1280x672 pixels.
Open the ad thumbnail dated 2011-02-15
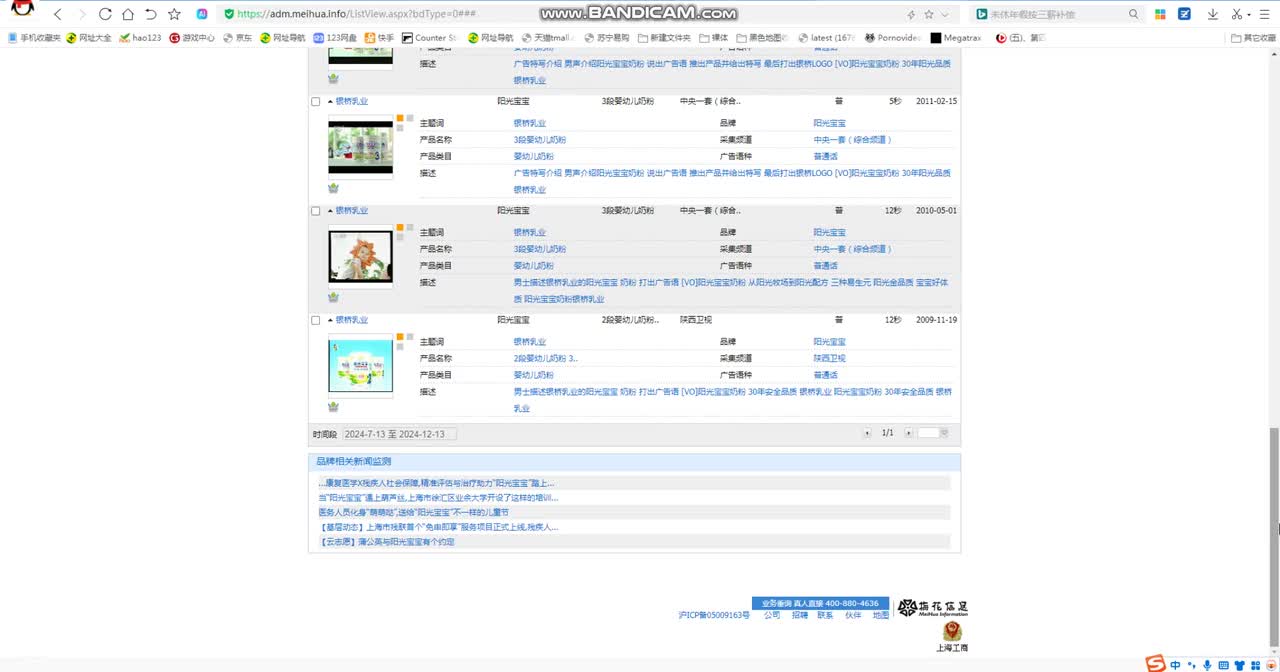(360, 148)
